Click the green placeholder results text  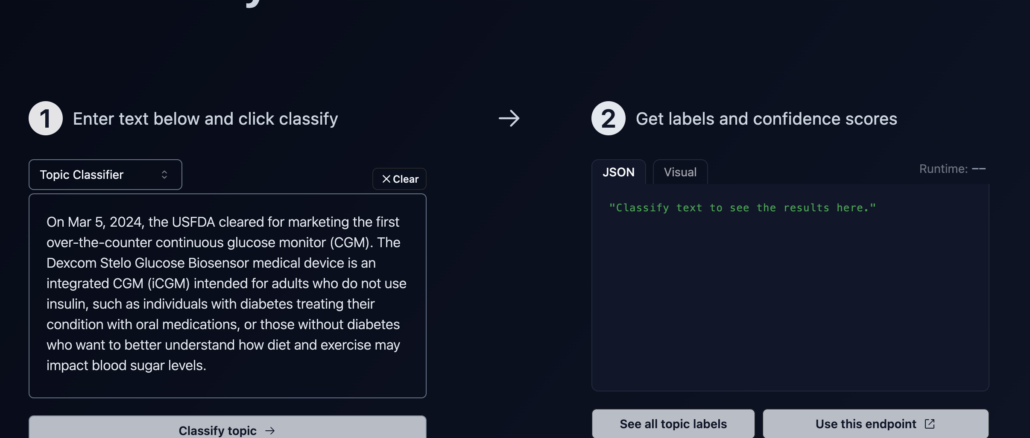click(741, 207)
